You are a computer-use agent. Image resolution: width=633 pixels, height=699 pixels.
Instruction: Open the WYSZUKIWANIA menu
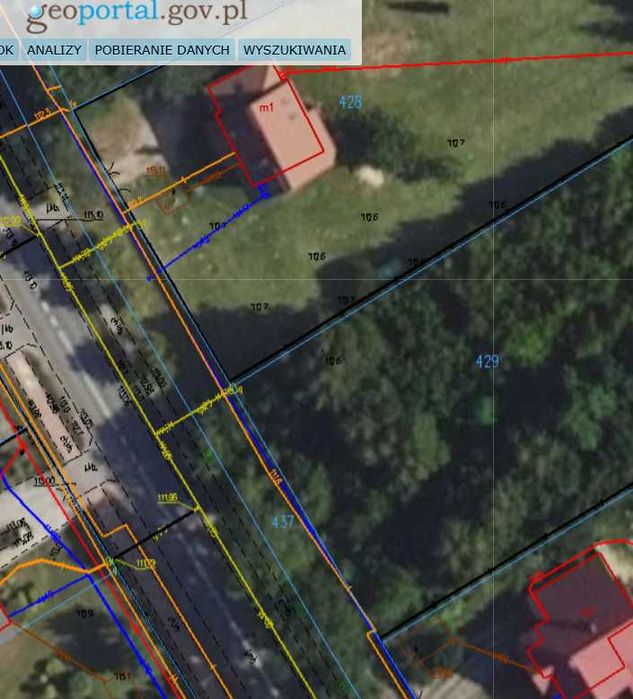295,49
